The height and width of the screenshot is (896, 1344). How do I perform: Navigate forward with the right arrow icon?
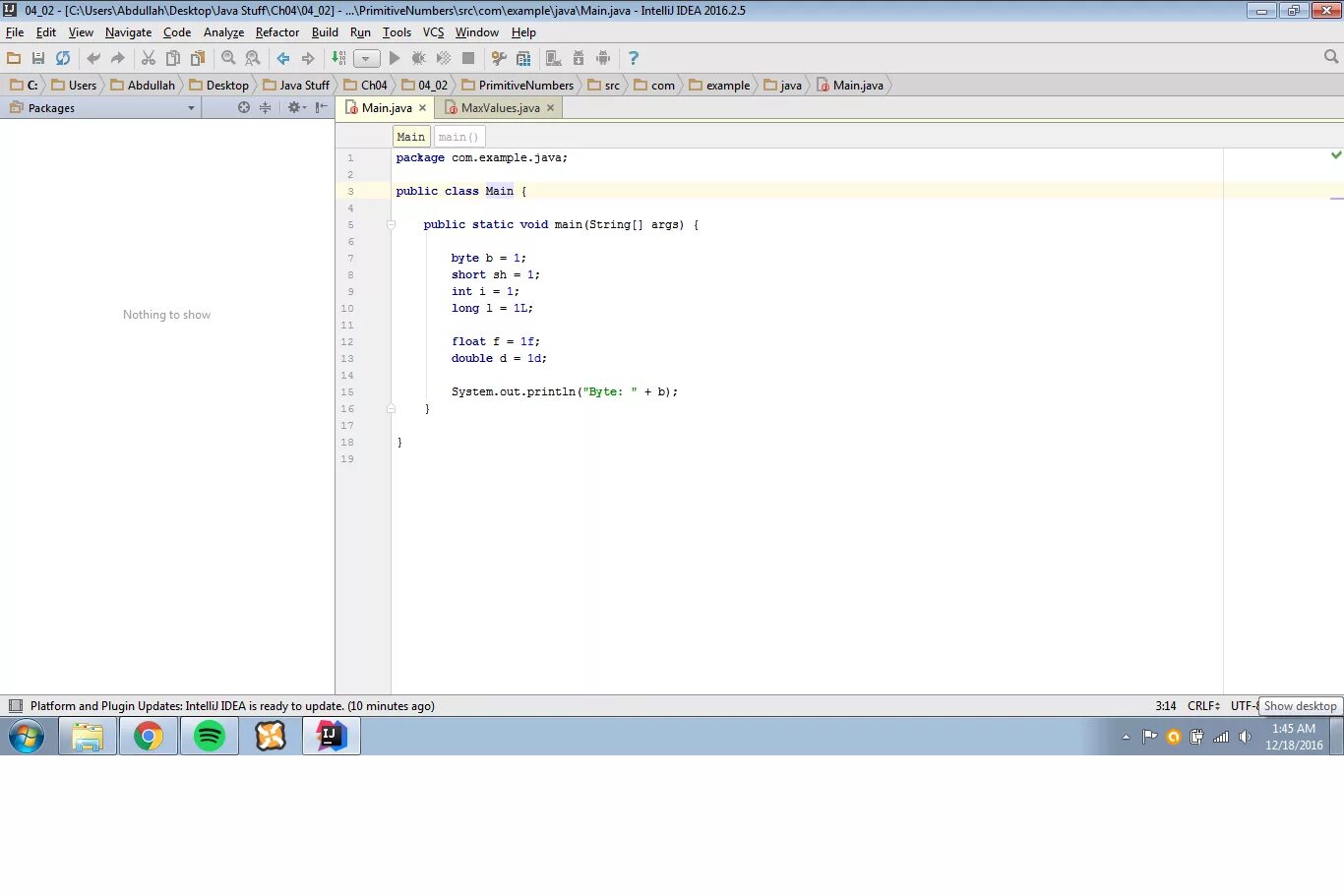[x=308, y=58]
